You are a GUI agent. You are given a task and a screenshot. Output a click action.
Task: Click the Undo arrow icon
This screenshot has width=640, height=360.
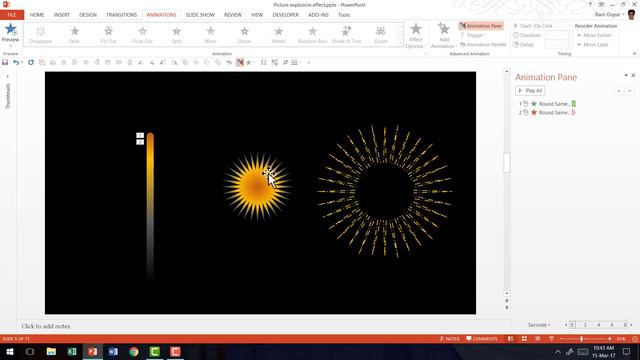(16, 62)
